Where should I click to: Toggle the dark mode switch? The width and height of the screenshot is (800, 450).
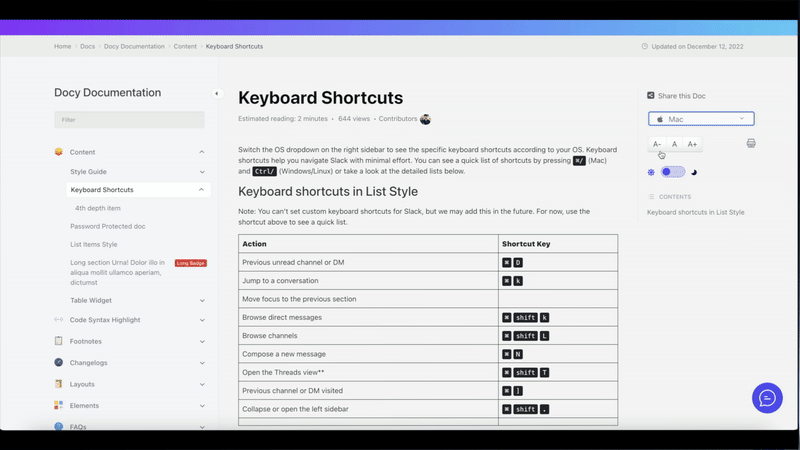(672, 172)
